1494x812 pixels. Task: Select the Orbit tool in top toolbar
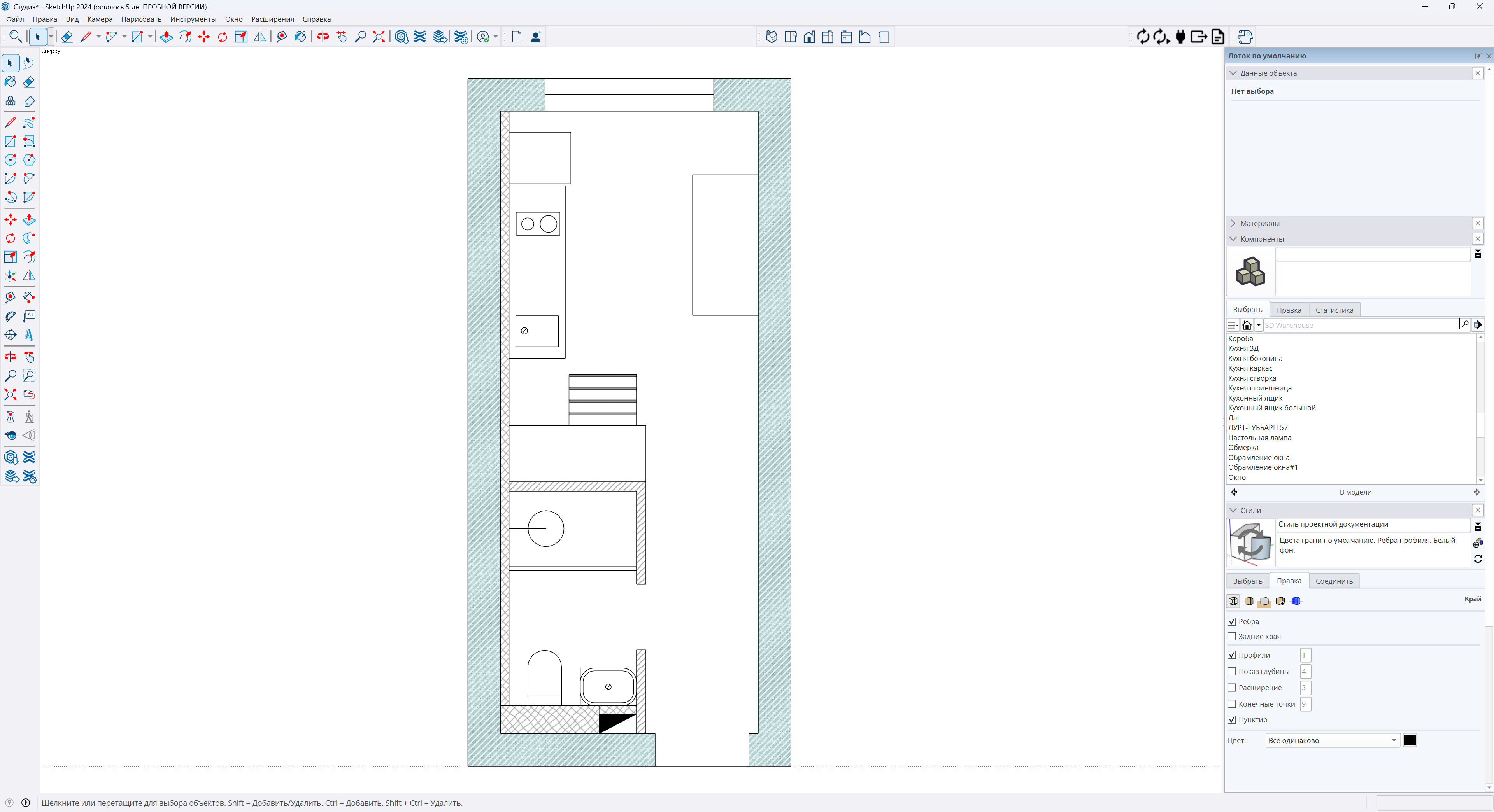coord(323,37)
